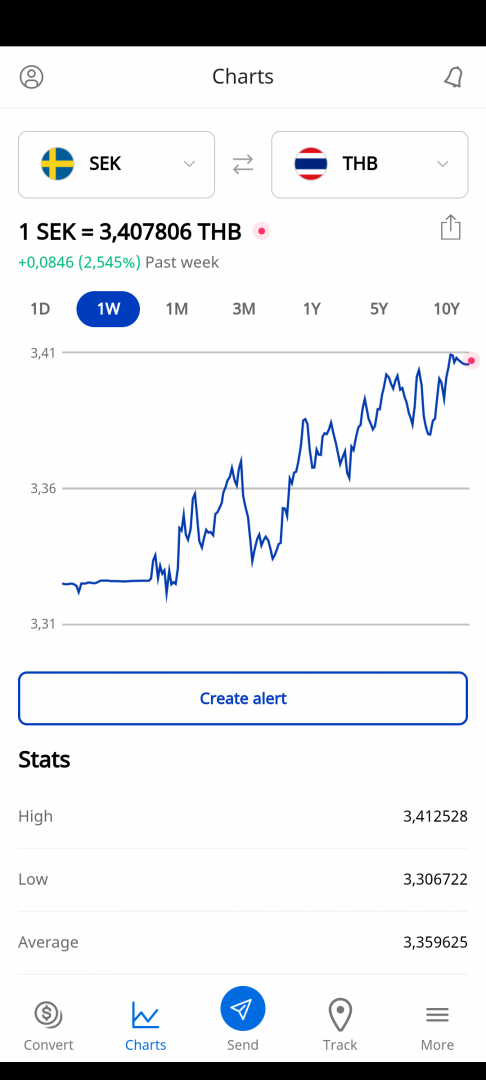Tap the Swedish flag icon
Screen dimensions: 486x1080
pyautogui.click(x=58, y=164)
